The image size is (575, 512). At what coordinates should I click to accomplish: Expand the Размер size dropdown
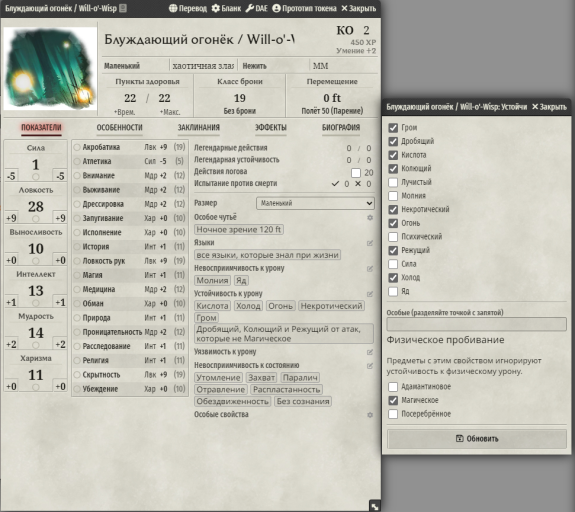click(x=315, y=203)
